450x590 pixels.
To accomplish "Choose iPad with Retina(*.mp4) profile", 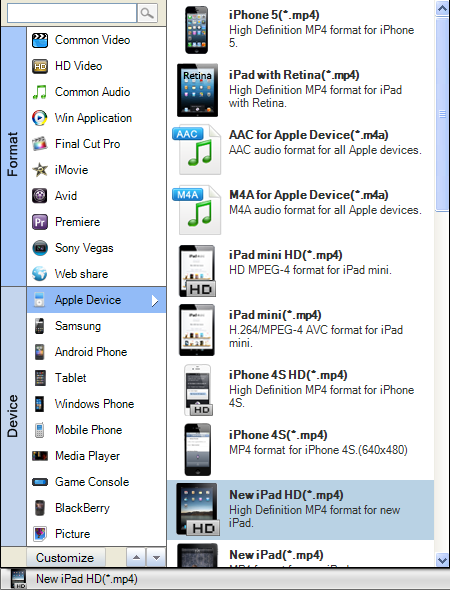I will click(x=301, y=90).
